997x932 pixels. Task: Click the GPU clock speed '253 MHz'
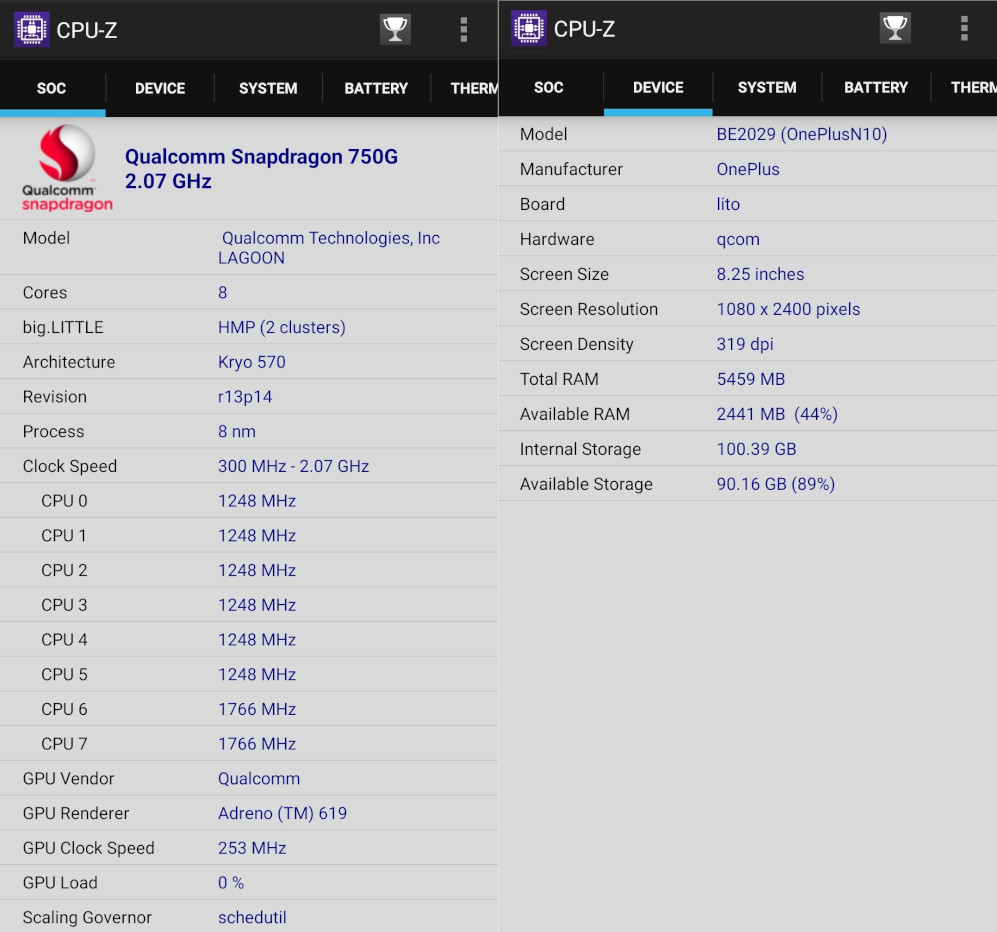252,848
